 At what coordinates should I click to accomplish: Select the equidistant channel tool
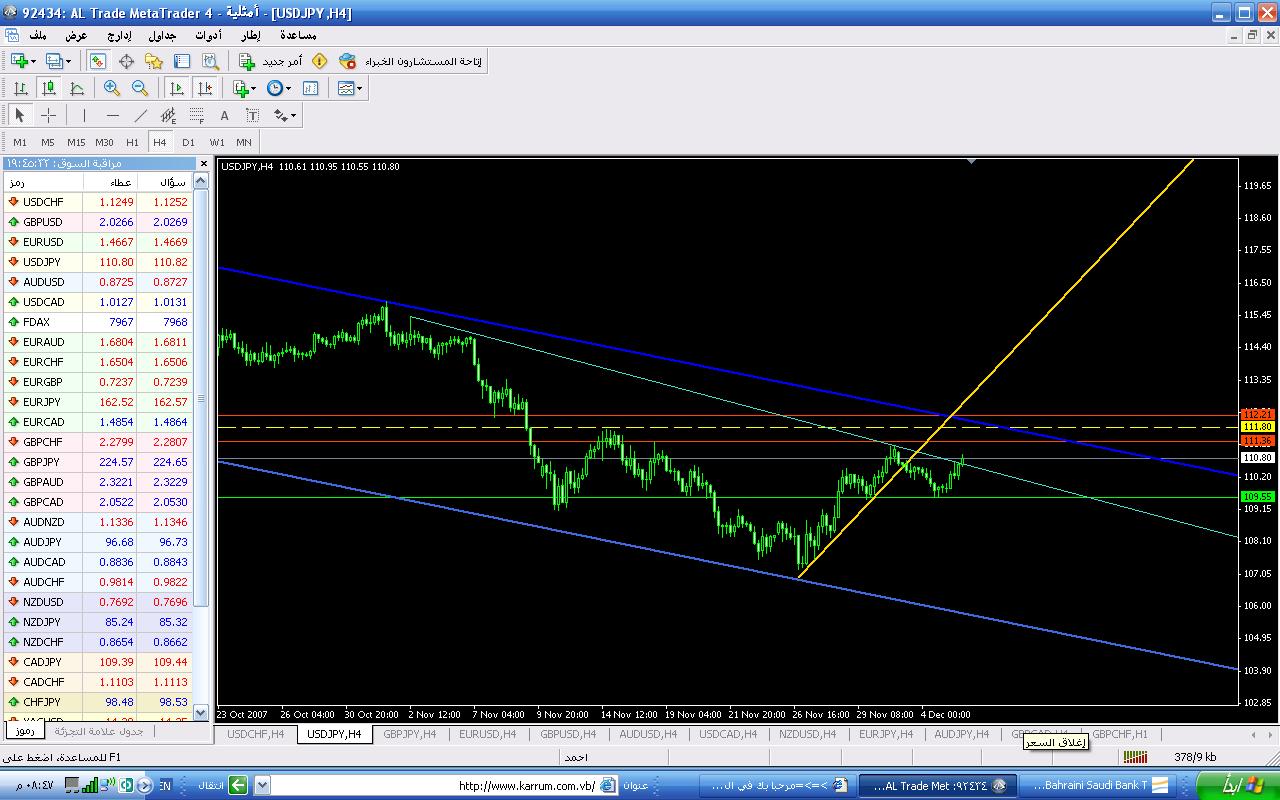(169, 115)
